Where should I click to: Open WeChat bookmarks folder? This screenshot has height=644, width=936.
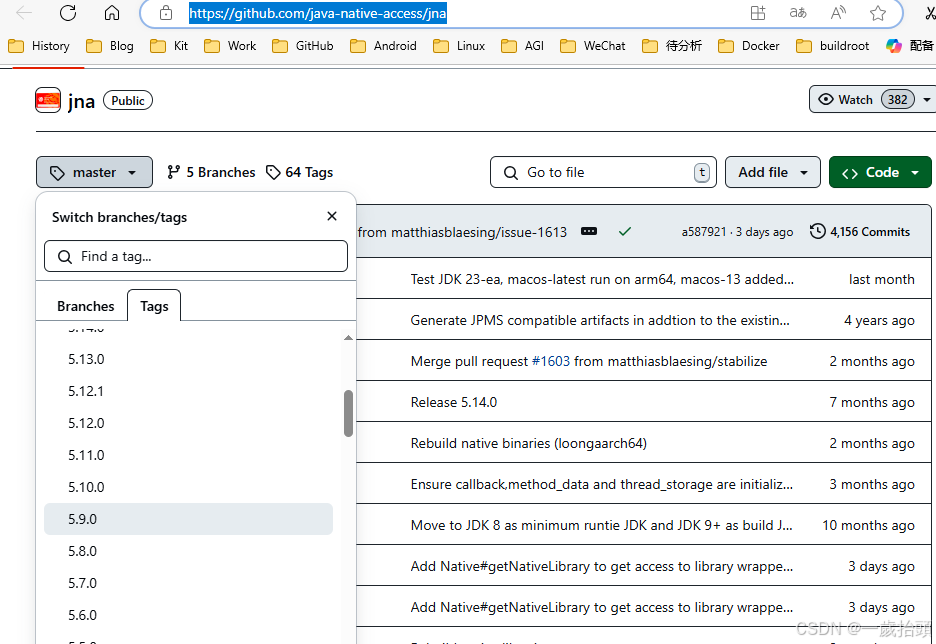[593, 46]
